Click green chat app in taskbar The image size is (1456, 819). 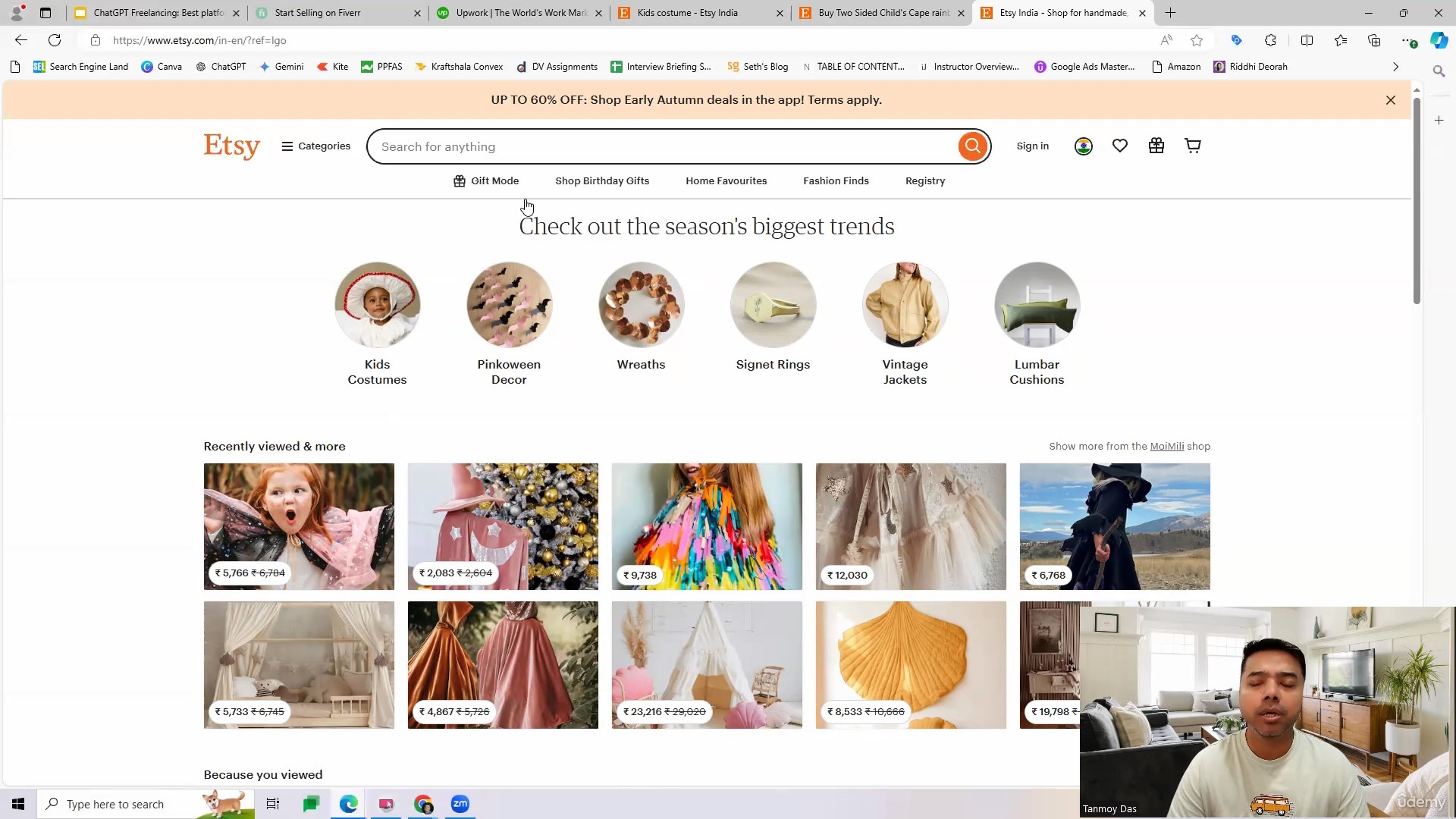tap(311, 804)
